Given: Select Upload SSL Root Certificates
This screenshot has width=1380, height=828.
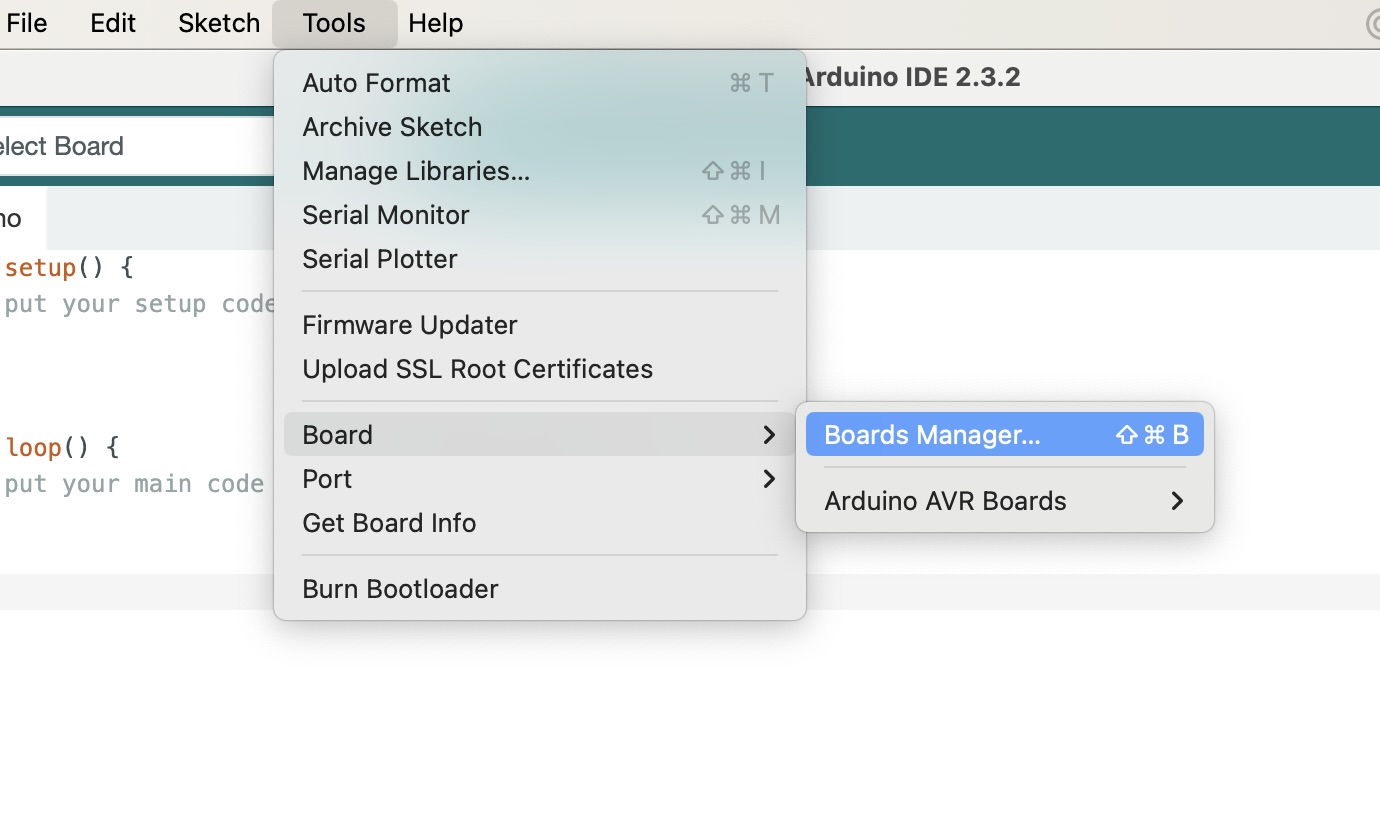Looking at the screenshot, I should click(x=540, y=369).
